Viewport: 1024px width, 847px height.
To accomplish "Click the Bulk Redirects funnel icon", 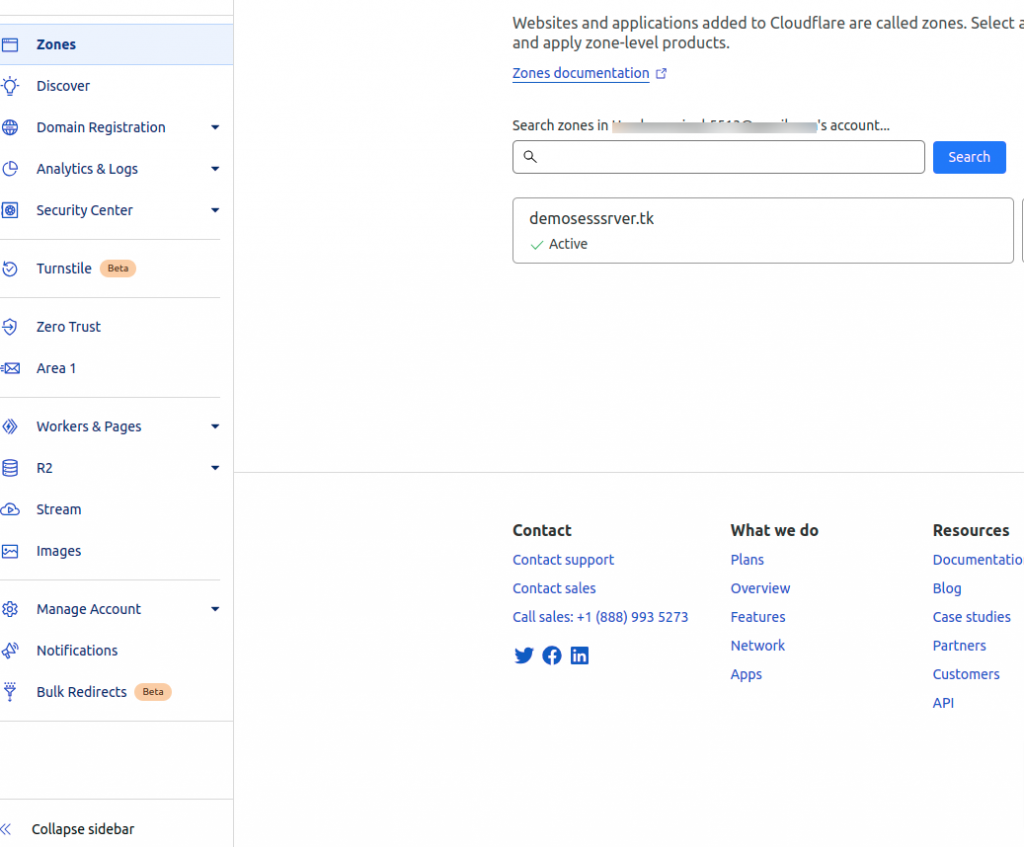I will click(10, 692).
